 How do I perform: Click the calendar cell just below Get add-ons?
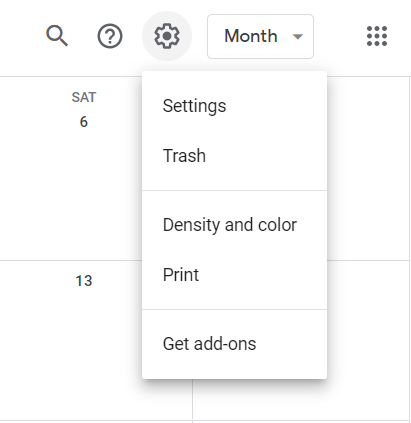point(260,399)
